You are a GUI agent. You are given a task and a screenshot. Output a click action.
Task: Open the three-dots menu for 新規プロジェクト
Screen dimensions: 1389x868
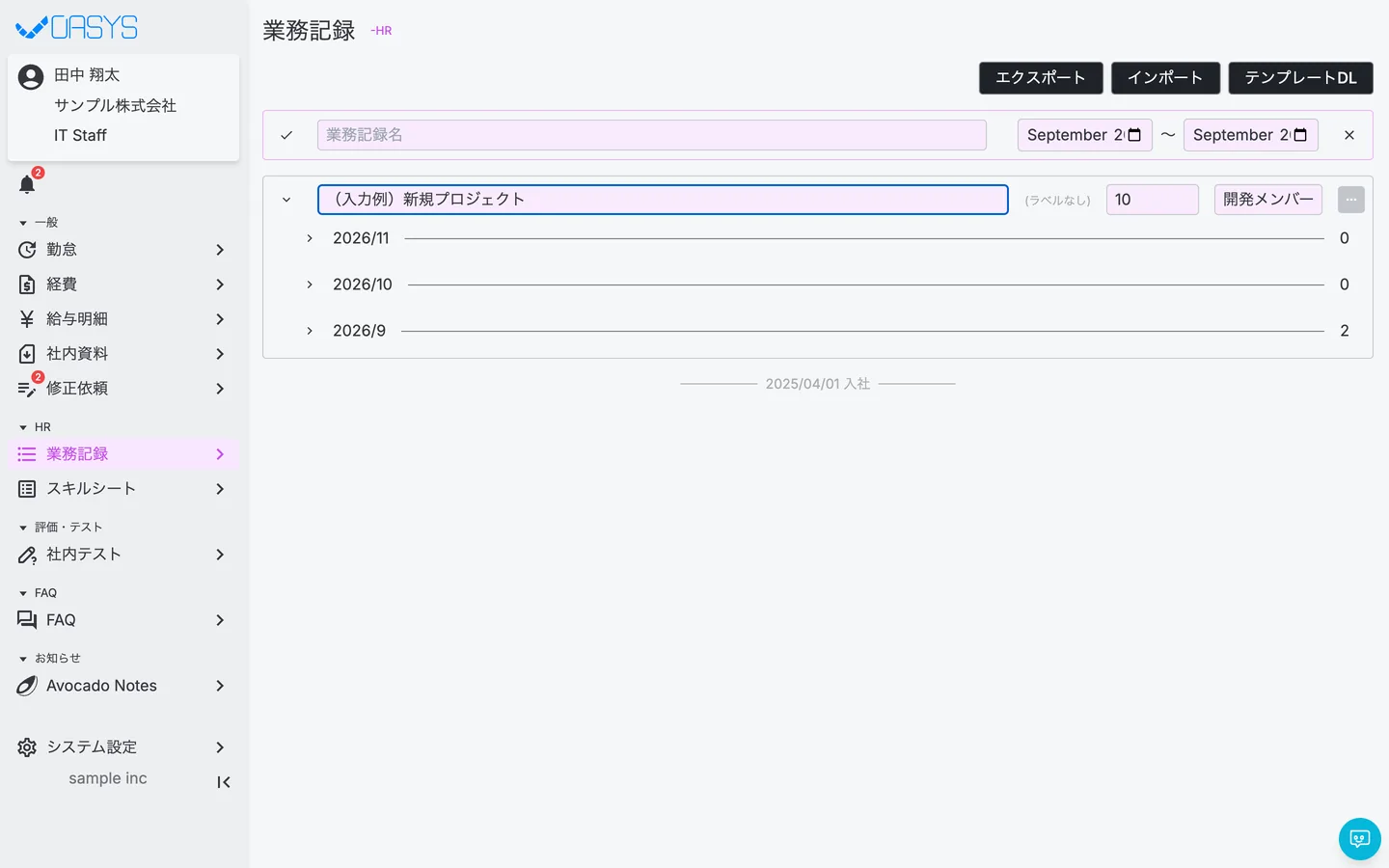1351,200
